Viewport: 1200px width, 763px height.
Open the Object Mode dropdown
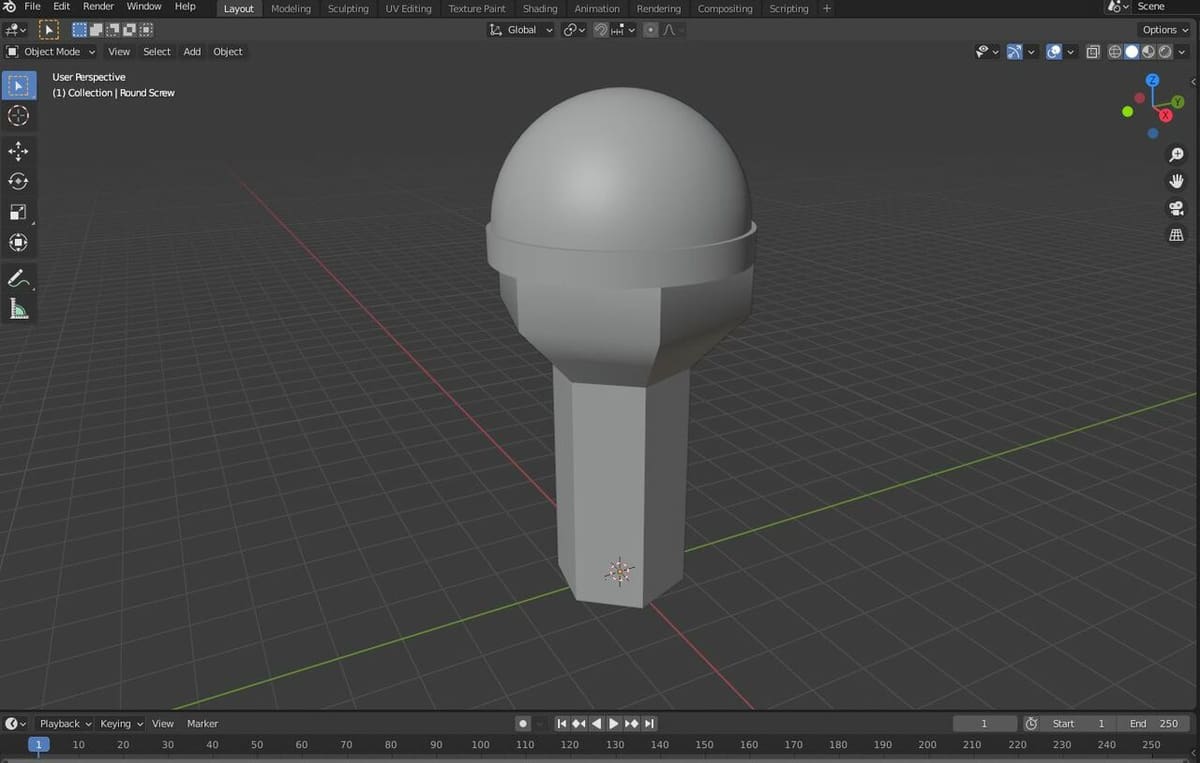50,51
